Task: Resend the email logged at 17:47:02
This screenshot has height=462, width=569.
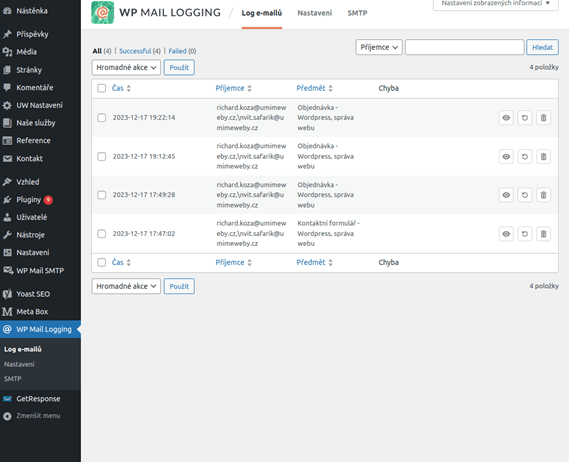Action: [525, 234]
